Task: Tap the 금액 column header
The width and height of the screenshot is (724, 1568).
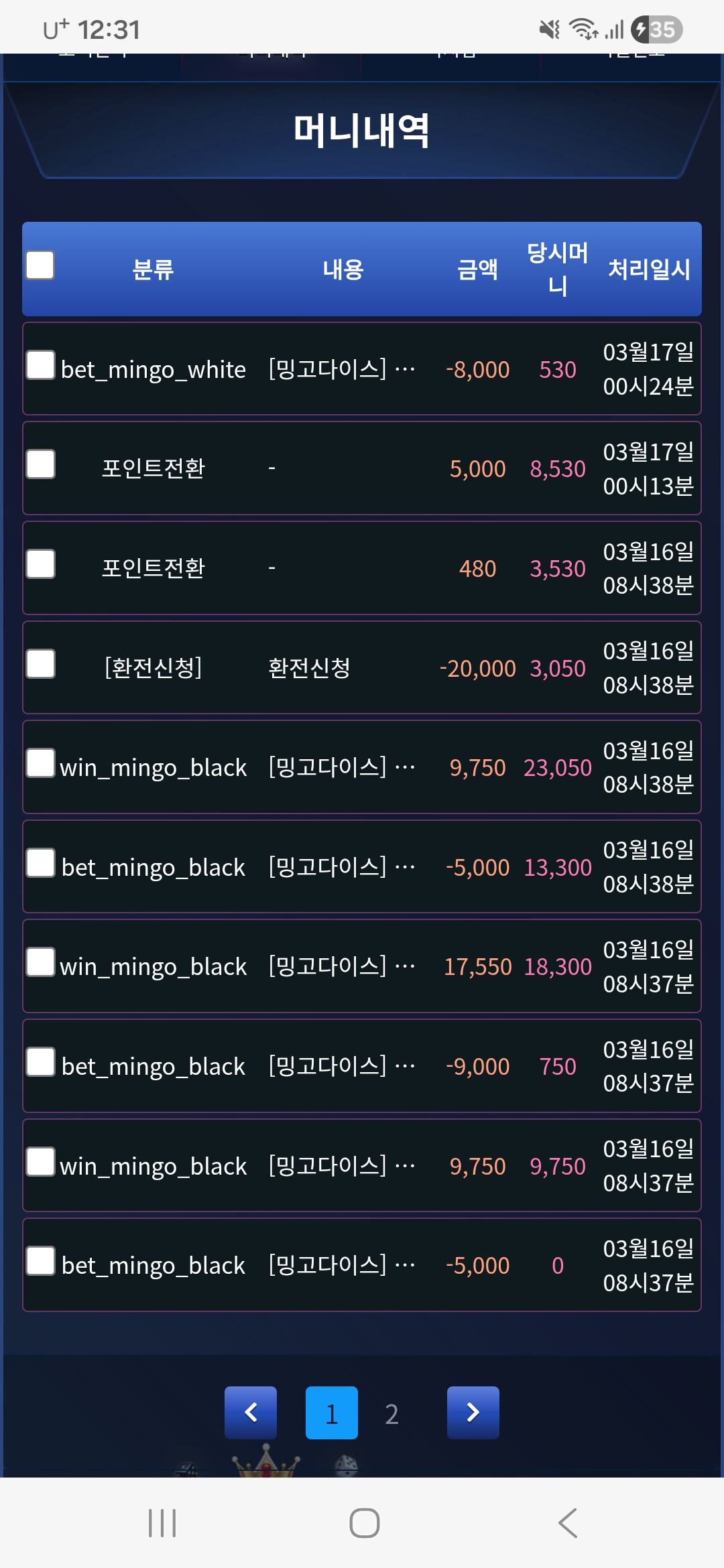Action: (x=477, y=269)
